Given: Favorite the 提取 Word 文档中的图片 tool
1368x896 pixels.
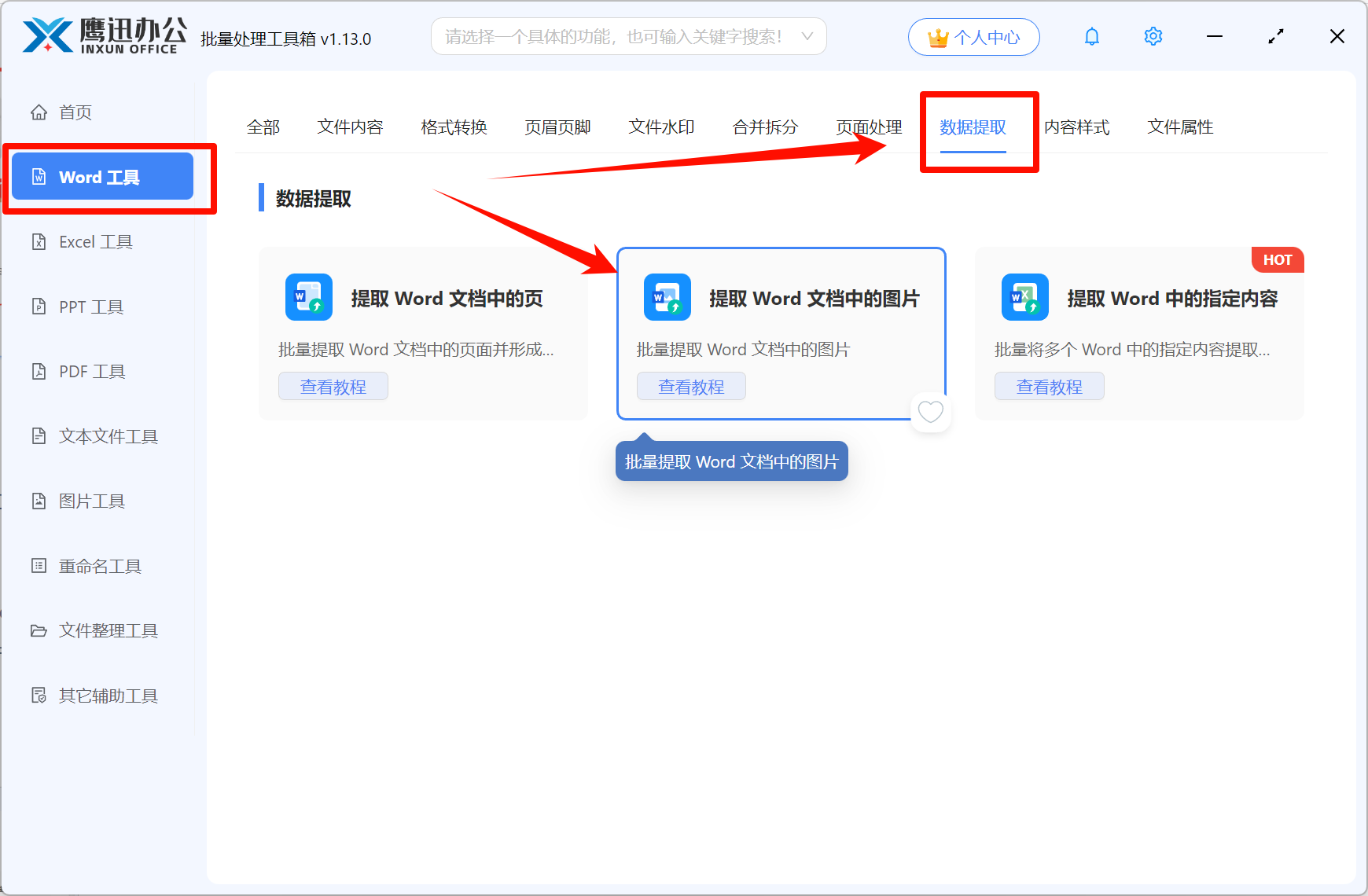Looking at the screenshot, I should (x=931, y=412).
